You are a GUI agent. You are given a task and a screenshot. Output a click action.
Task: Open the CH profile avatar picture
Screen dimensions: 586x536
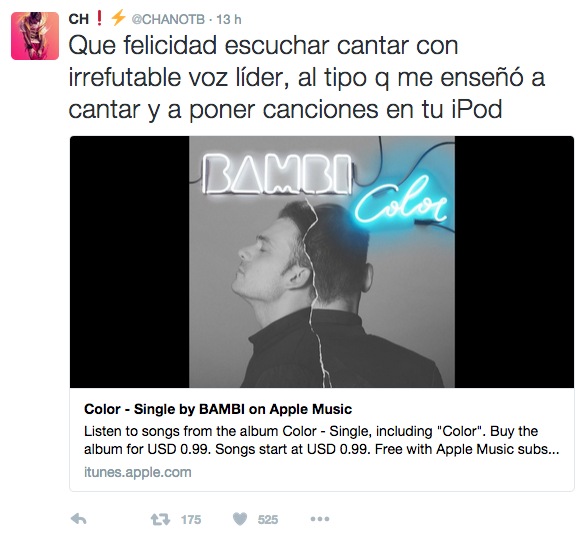click(x=35, y=36)
